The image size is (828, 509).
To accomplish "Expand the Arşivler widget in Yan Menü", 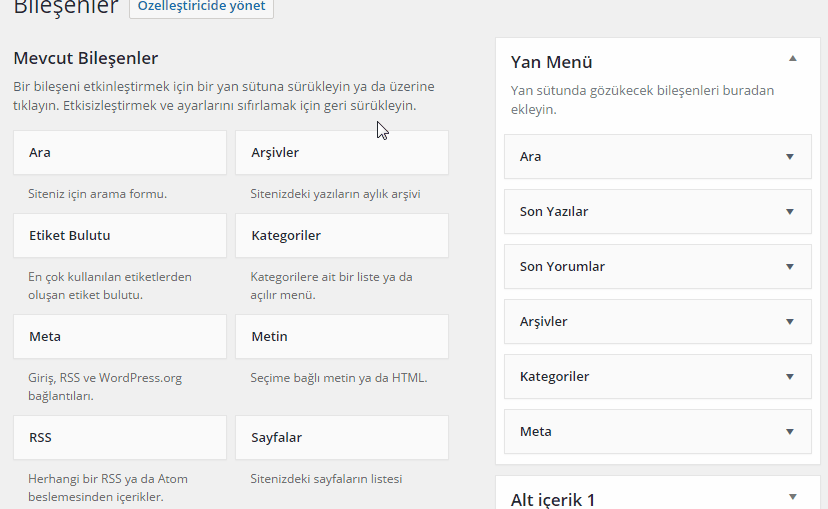I will pyautogui.click(x=790, y=322).
